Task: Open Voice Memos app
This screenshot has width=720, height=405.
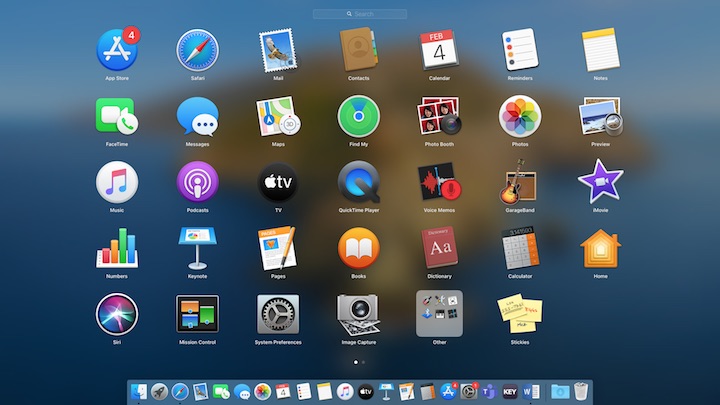Action: coord(439,182)
